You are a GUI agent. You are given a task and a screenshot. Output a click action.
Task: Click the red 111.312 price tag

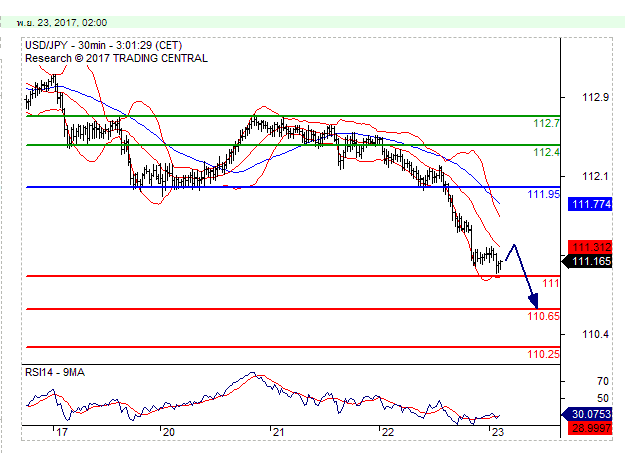click(x=590, y=247)
